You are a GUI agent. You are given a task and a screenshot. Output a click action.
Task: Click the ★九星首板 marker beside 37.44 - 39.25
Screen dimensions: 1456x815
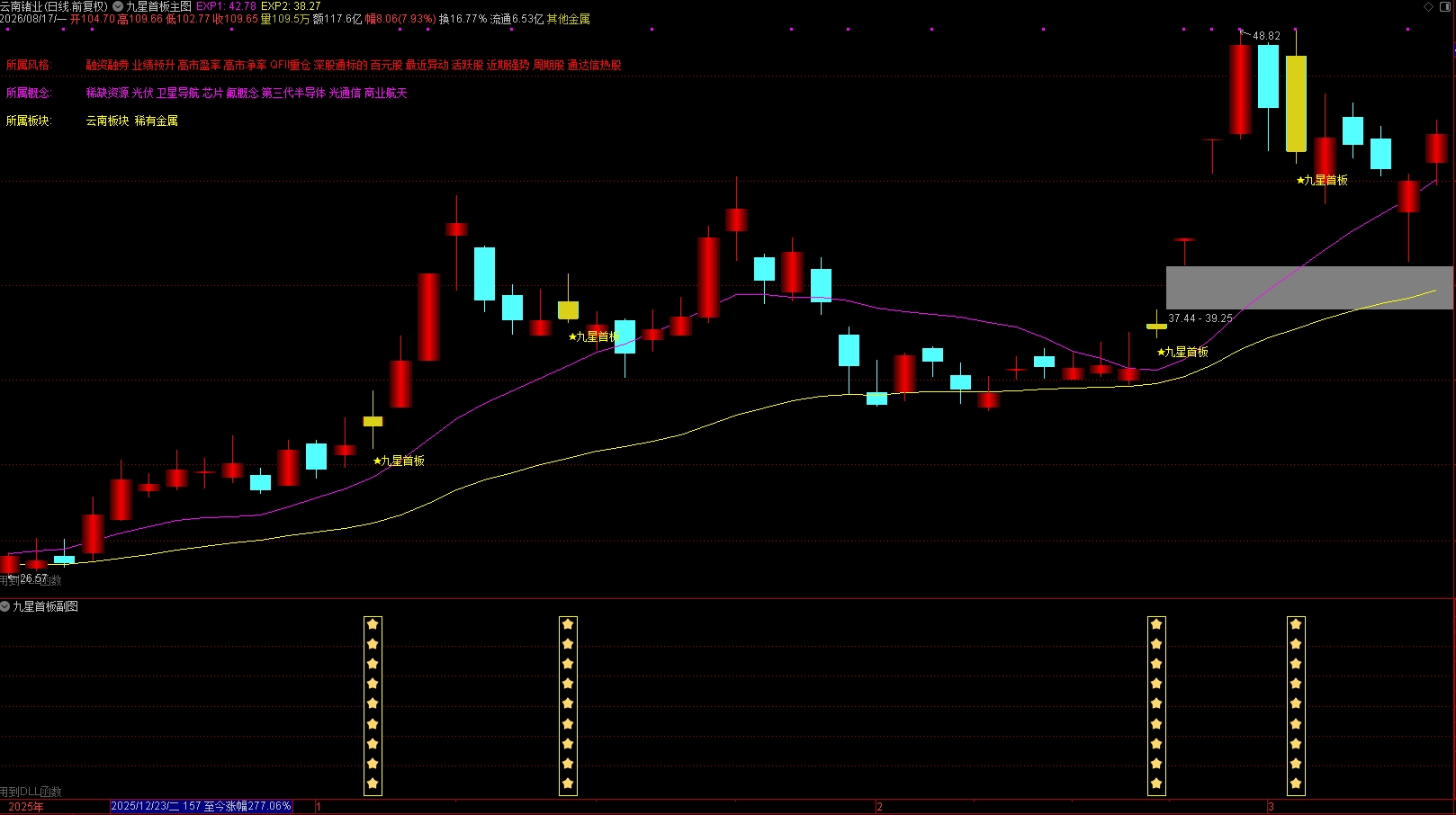pyautogui.click(x=1182, y=352)
